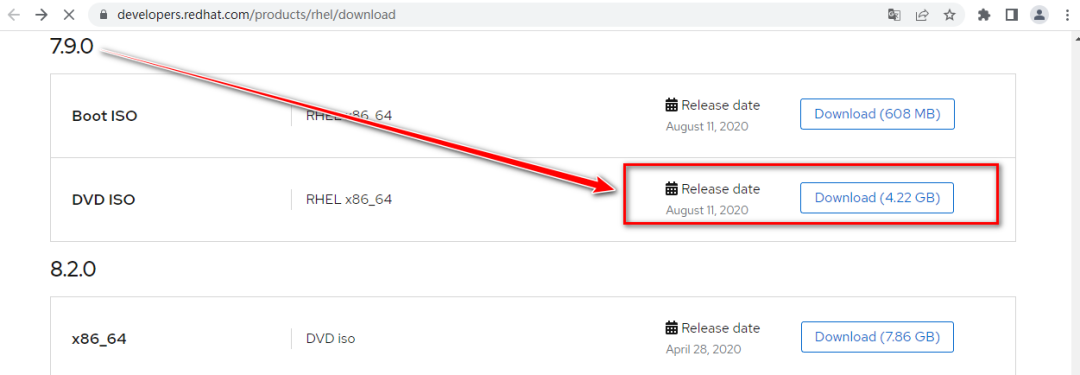Screen dimensions: 1080x375
Task: Bookmark this page with star icon
Action: pos(949,14)
